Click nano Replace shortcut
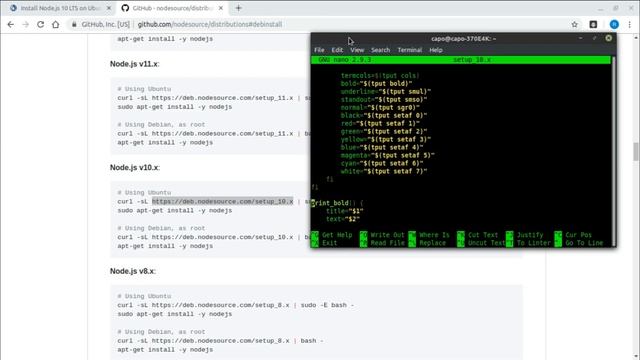640x360 pixels. tap(427, 243)
